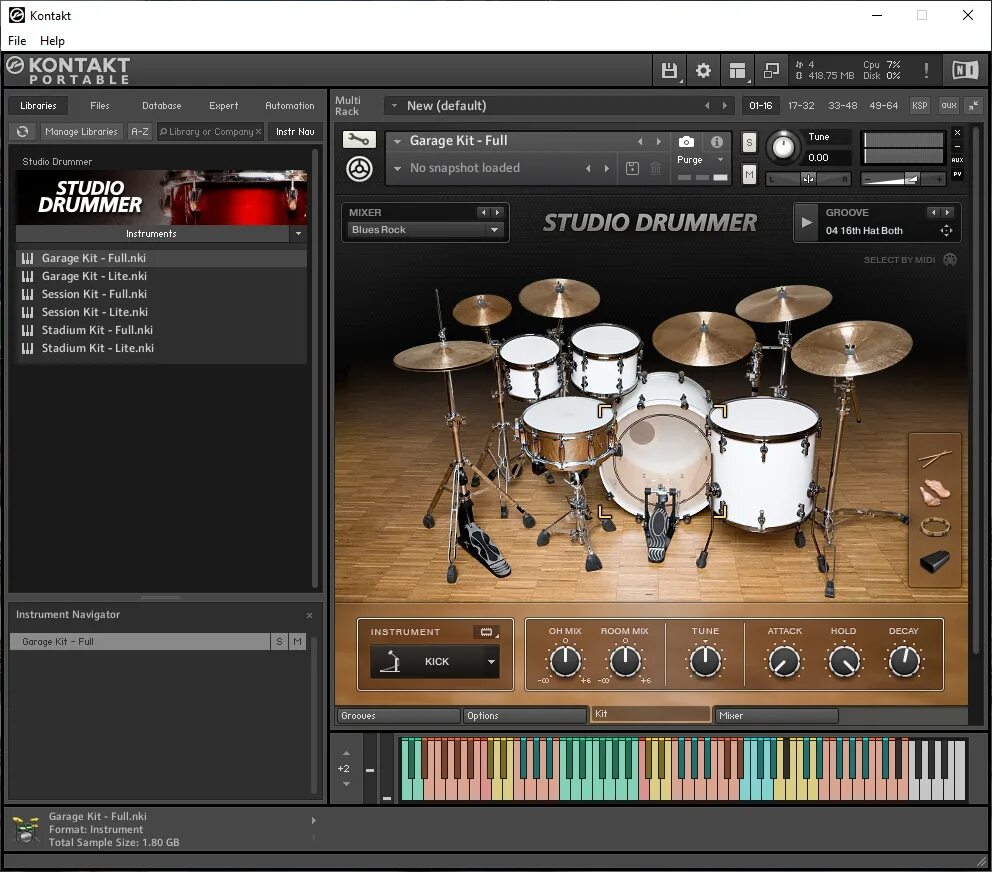Image resolution: width=992 pixels, height=872 pixels.
Task: Toggle the PV button on instrument header
Action: tap(958, 174)
